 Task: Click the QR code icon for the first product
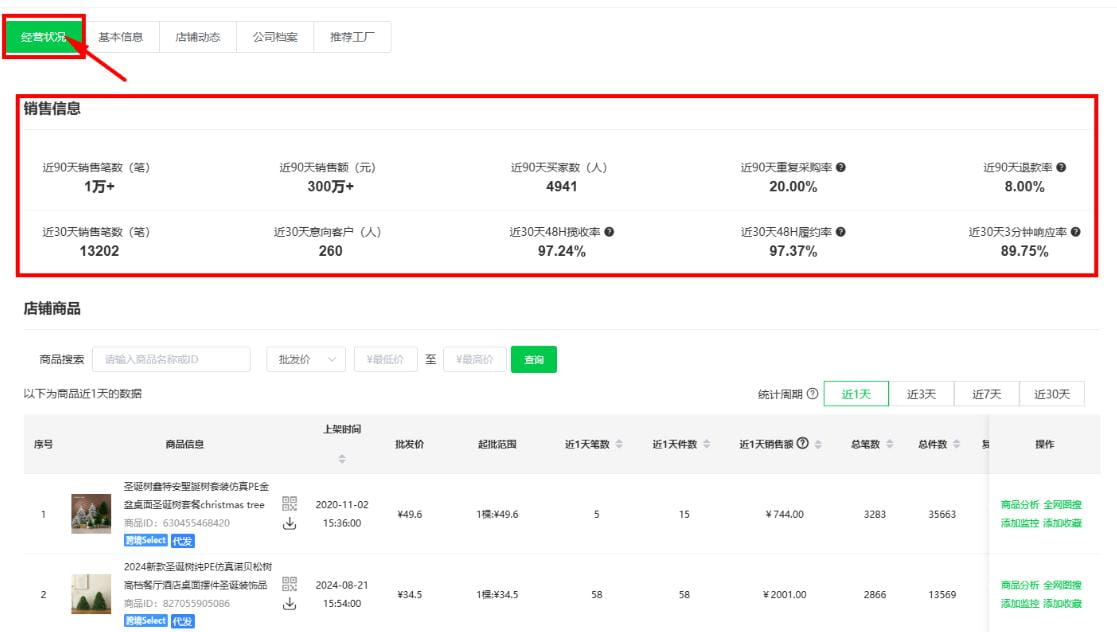[289, 504]
